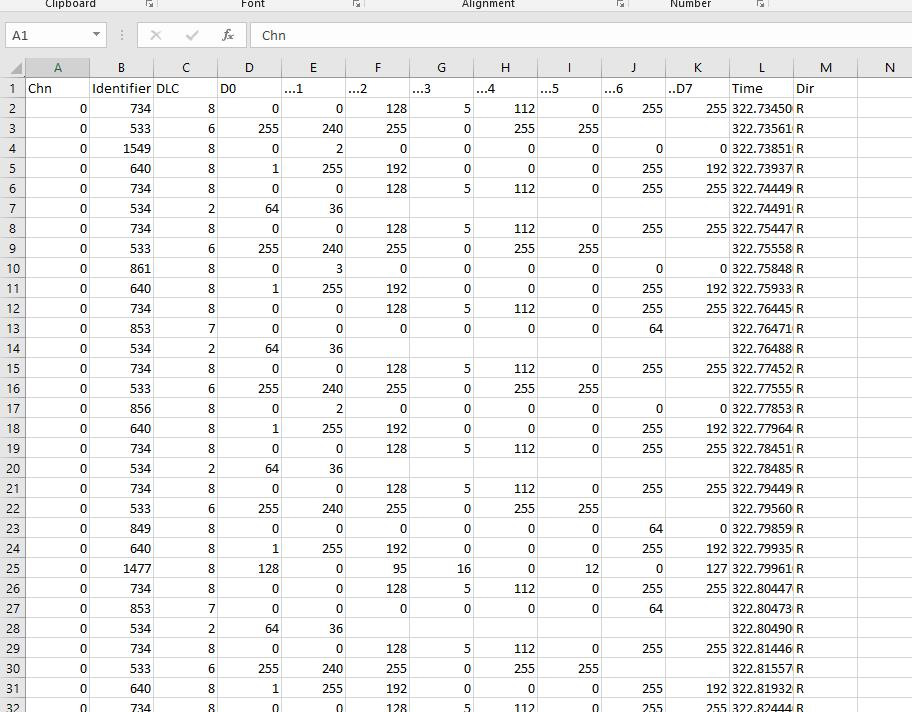The width and height of the screenshot is (912, 712).
Task: Select identifier cell '1477' in row 25
Action: (122, 568)
